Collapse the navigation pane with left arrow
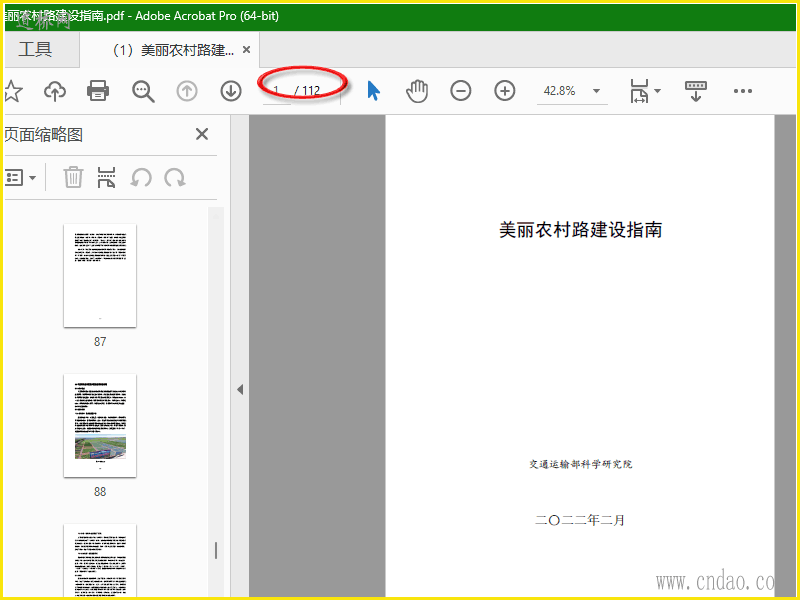The height and width of the screenshot is (600, 800). pos(240,390)
